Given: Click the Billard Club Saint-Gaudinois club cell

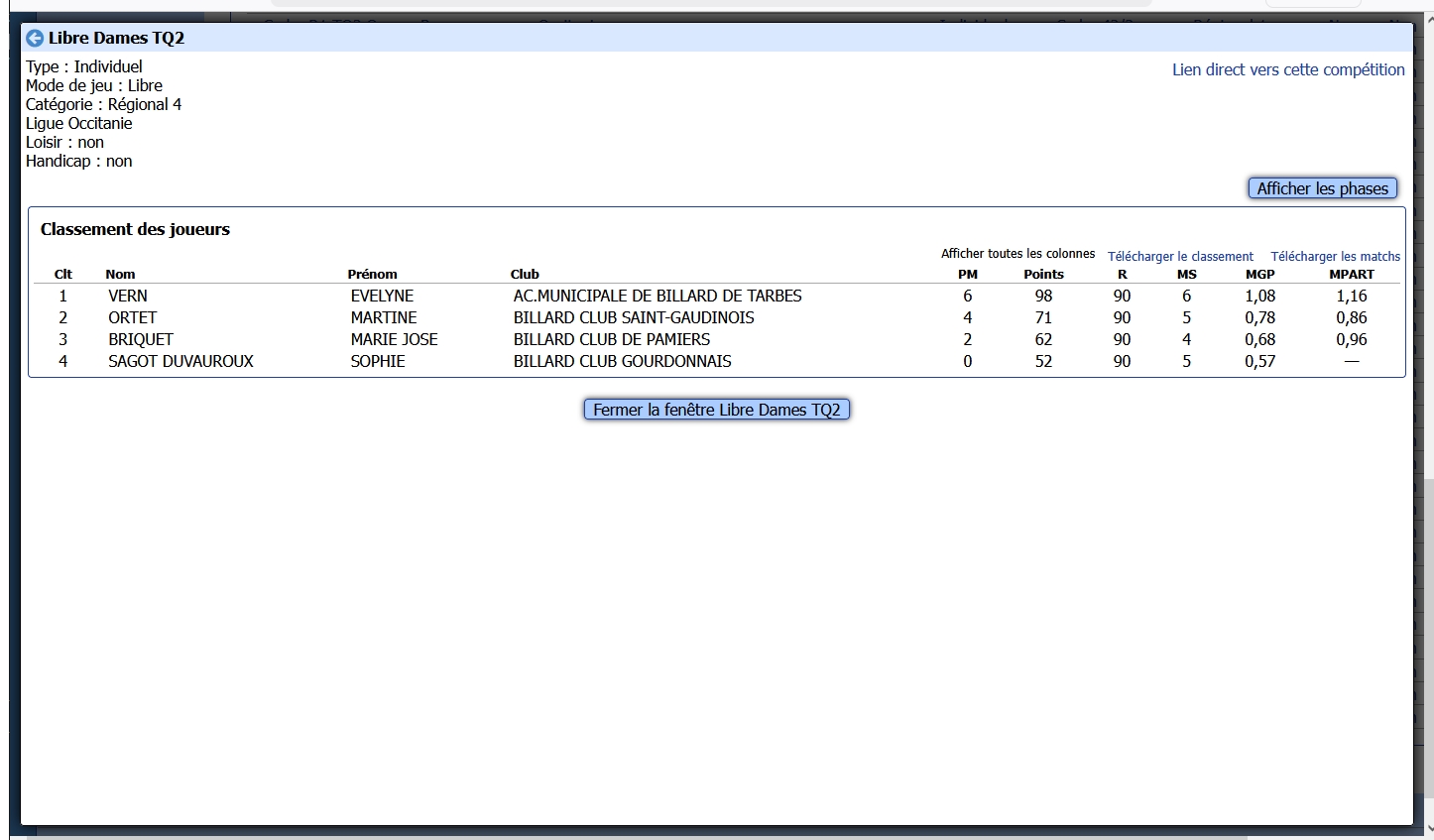Looking at the screenshot, I should 633,317.
